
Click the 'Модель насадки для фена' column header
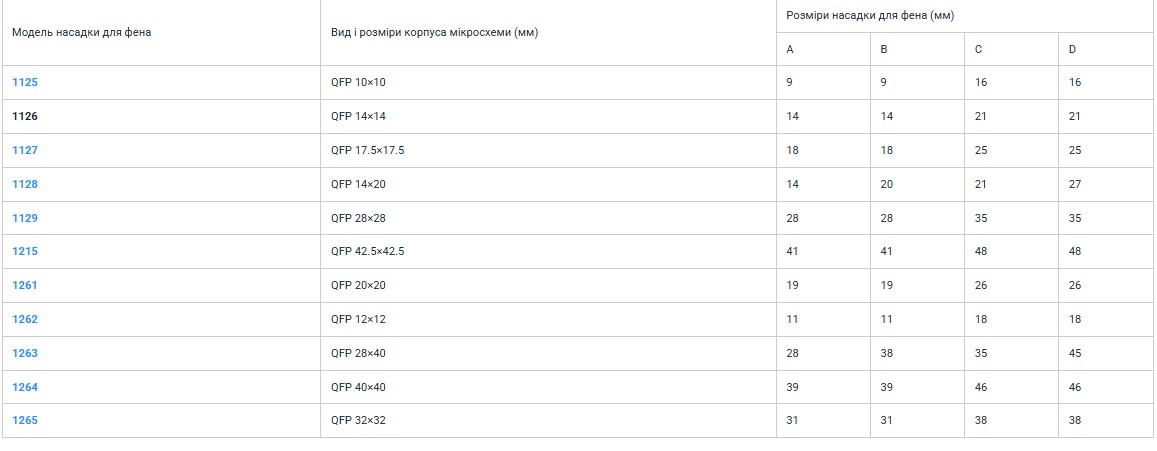pos(81,32)
